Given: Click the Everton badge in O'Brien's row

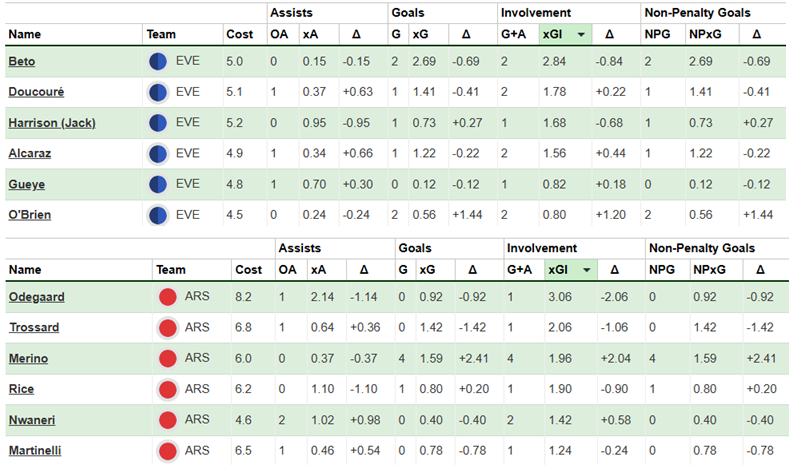Looking at the screenshot, I should 157,215.
